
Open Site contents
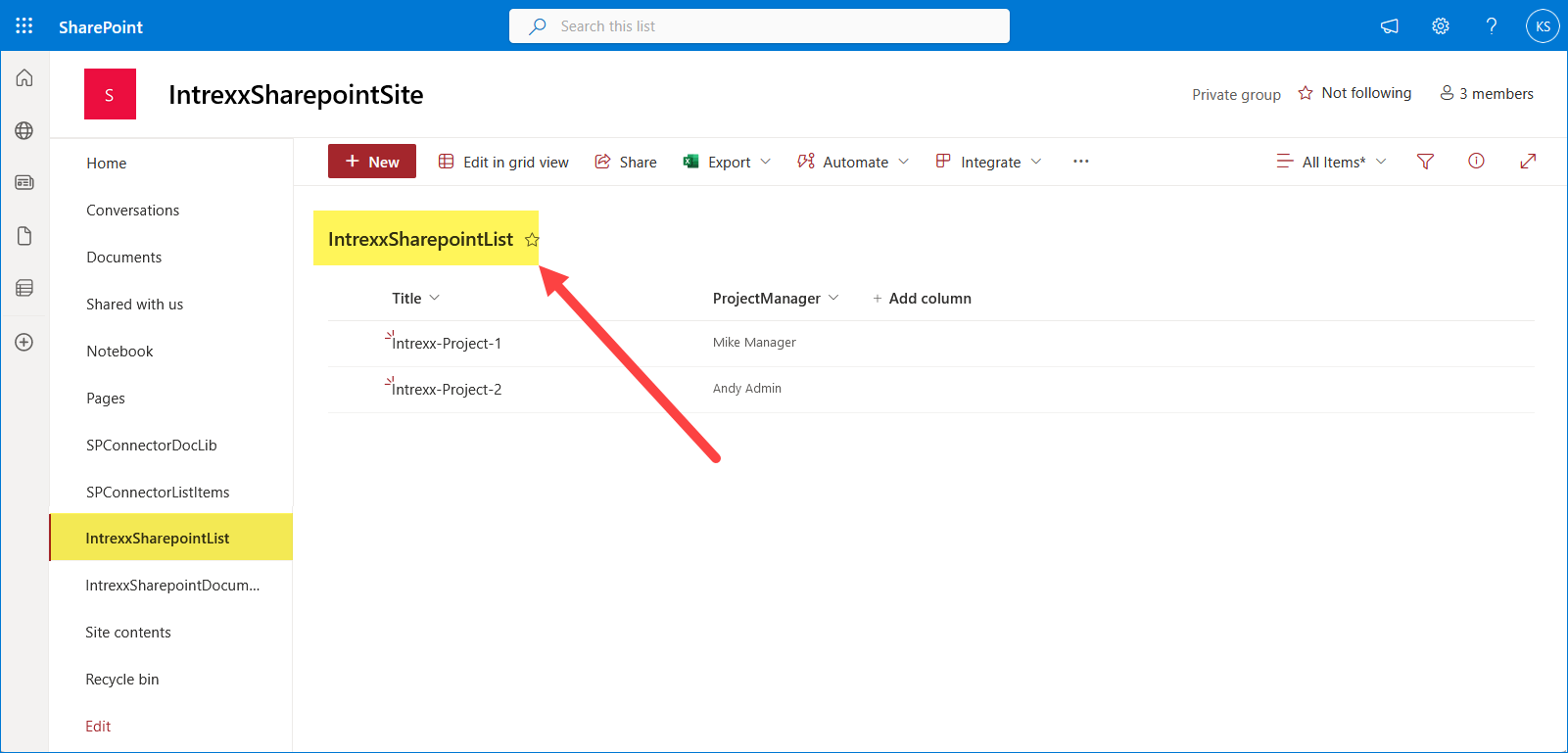point(128,633)
